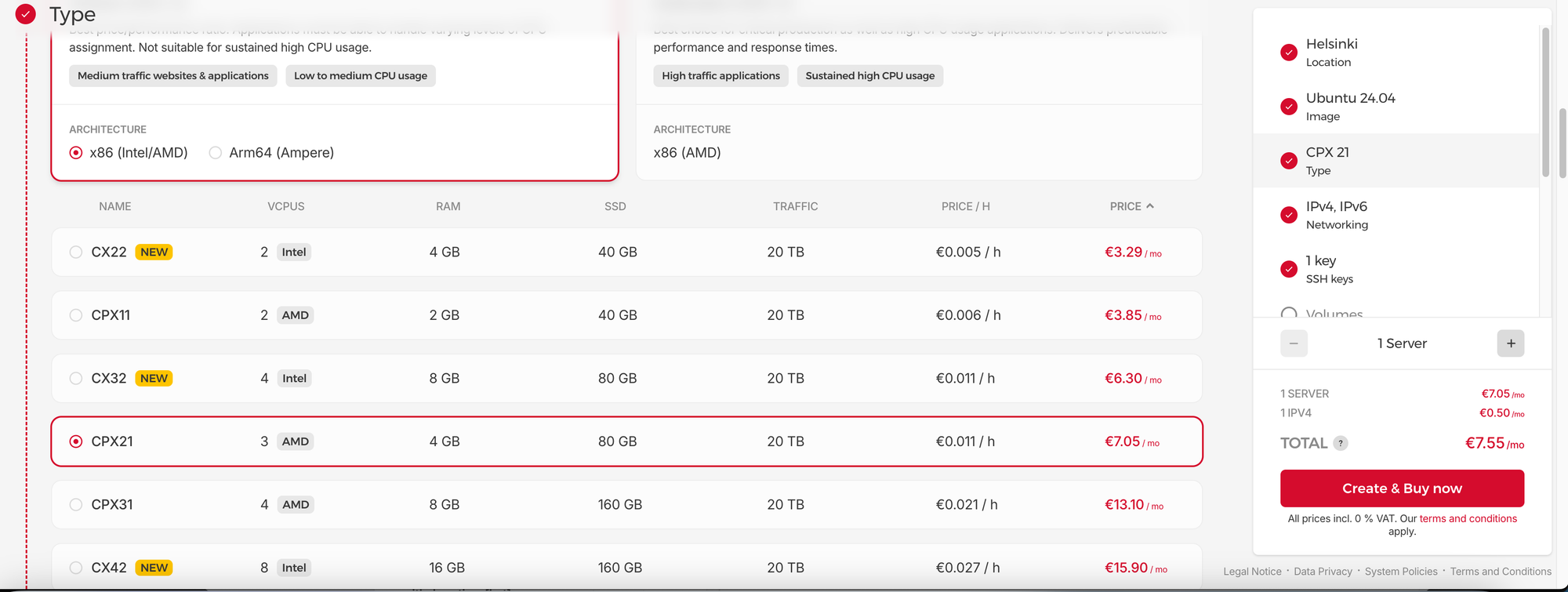The image size is (1568, 592).
Task: Click the IPv4, IPv6 Networking checkmark icon
Action: click(1288, 215)
